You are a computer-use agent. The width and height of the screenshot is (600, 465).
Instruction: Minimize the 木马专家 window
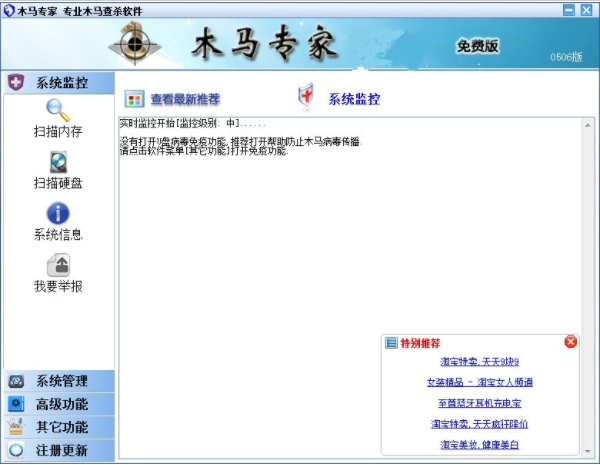click(569, 10)
